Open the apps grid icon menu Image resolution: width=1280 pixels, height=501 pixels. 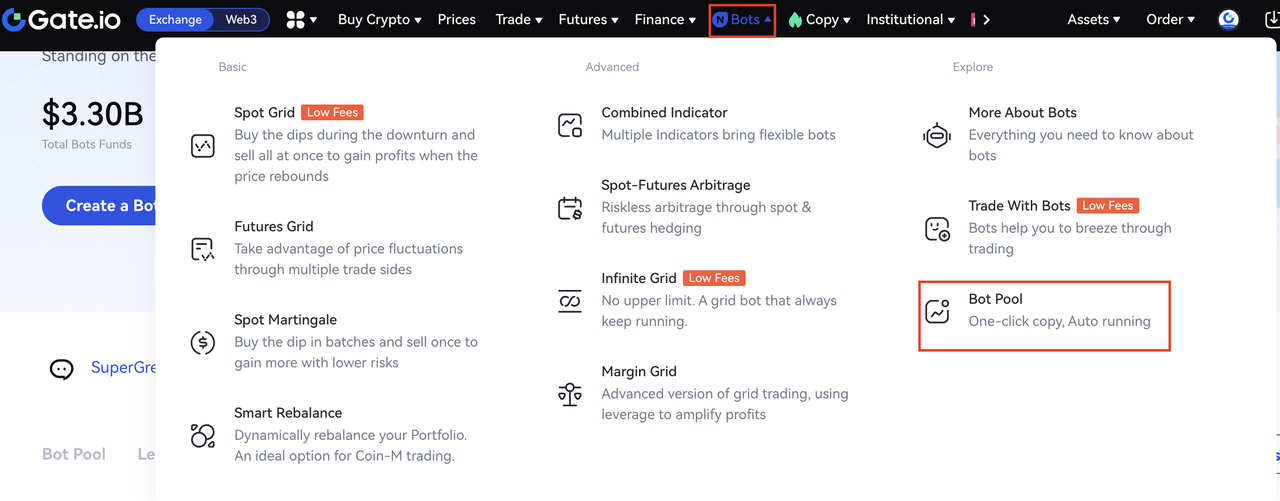[301, 19]
